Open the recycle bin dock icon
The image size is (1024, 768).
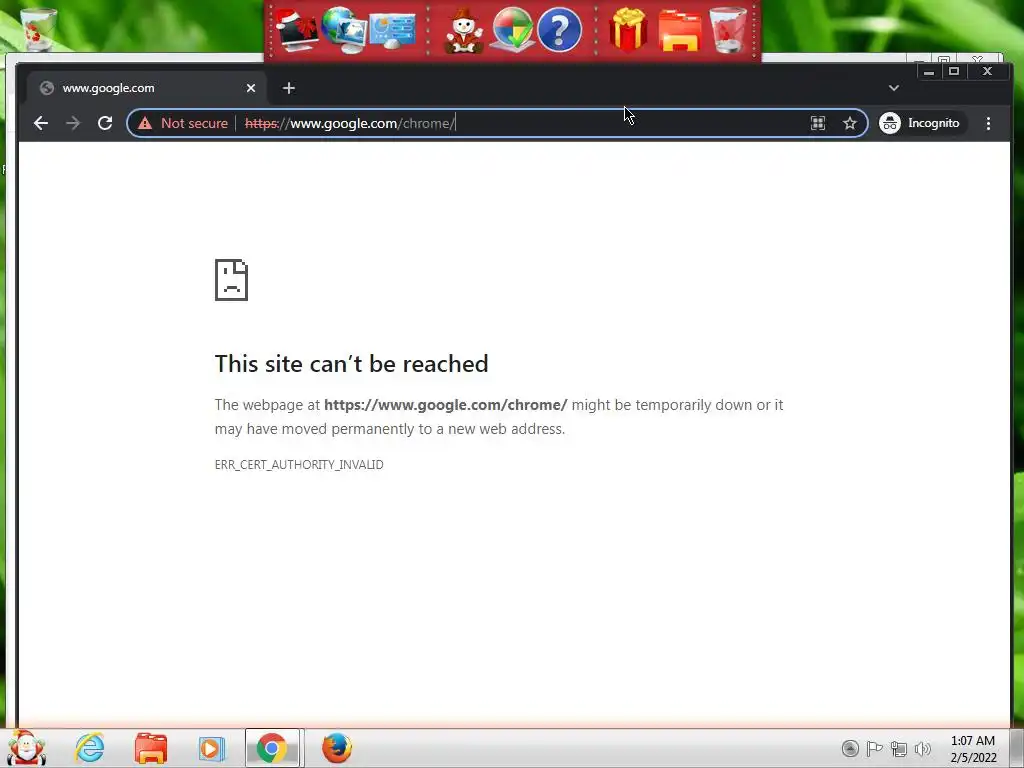pos(728,29)
